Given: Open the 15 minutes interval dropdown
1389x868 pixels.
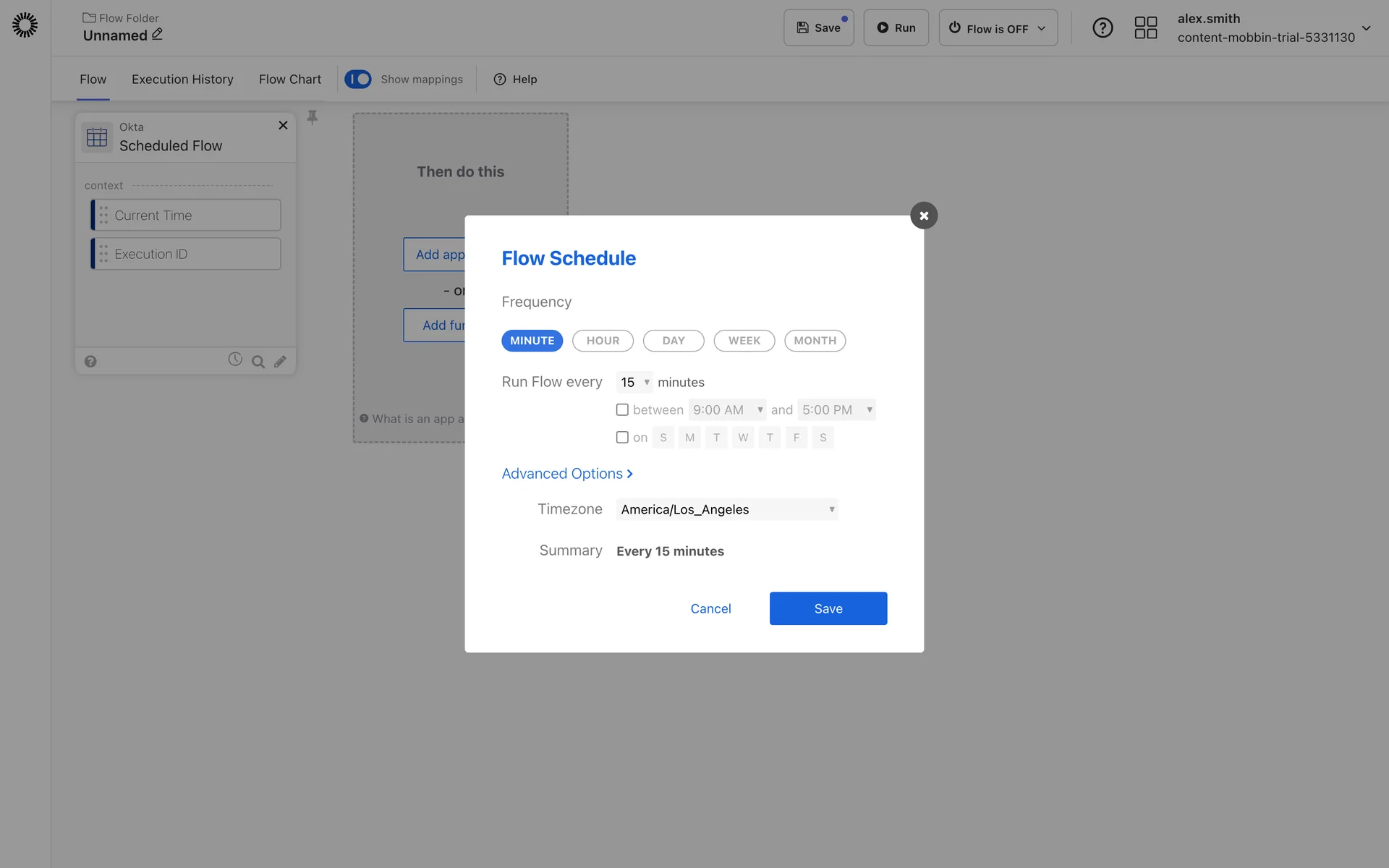Looking at the screenshot, I should [x=634, y=382].
